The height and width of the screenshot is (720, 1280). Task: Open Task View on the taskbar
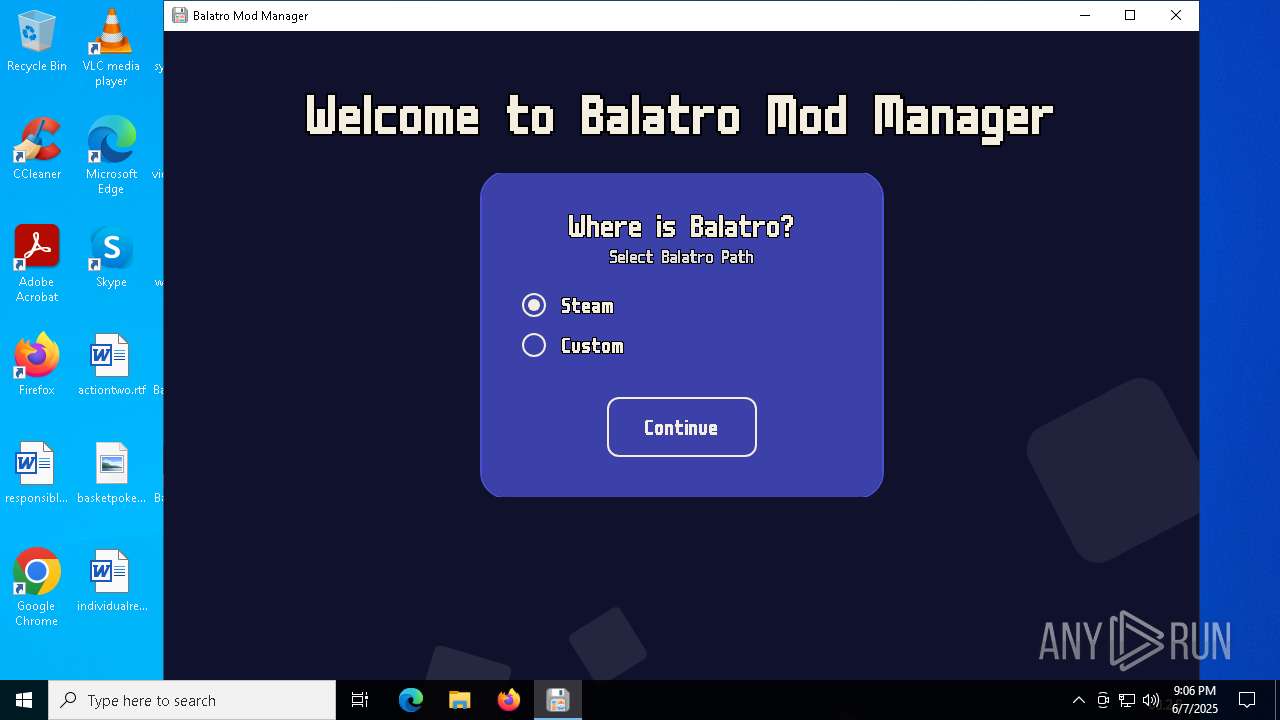tap(360, 700)
